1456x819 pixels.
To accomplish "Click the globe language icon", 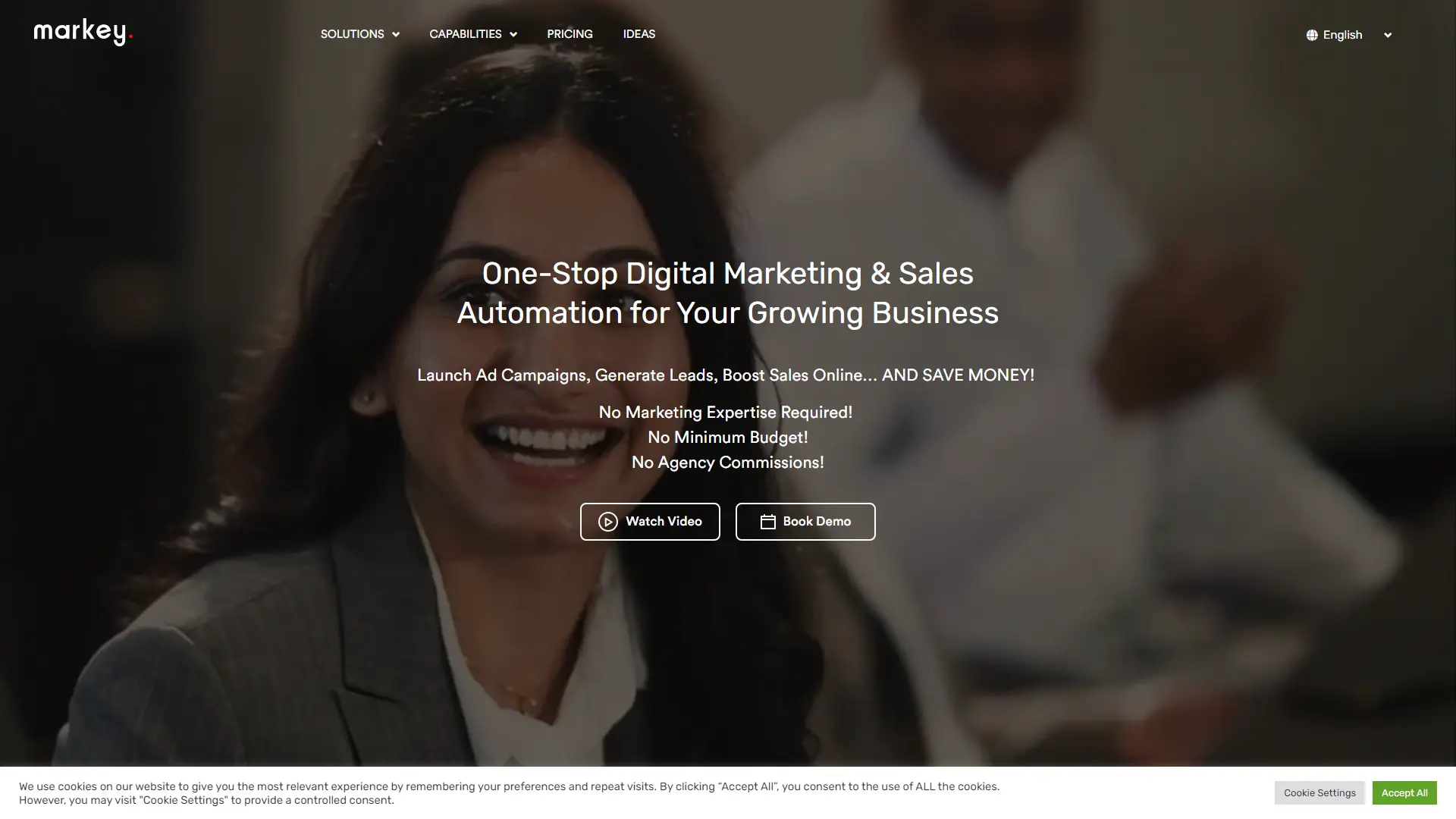I will [1312, 35].
